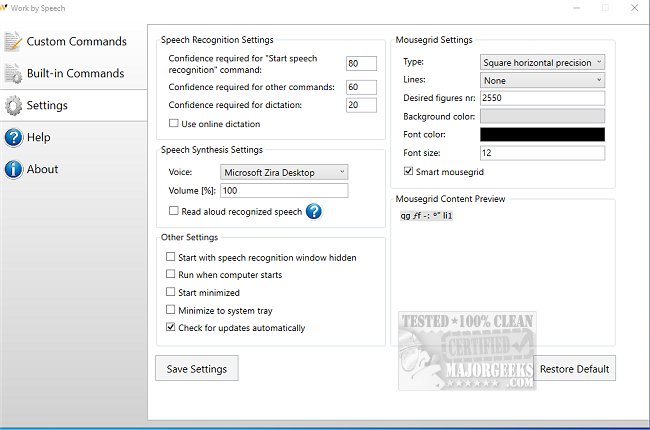This screenshot has height=430, width=650.
Task: Close the Work by Speech window
Action: coord(634,8)
